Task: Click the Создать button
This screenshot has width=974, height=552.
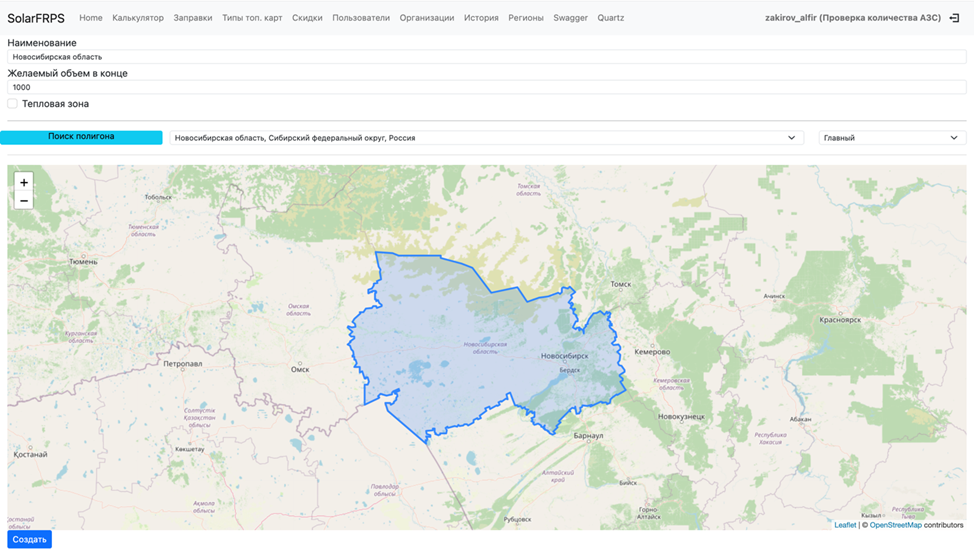Action: 29,539
